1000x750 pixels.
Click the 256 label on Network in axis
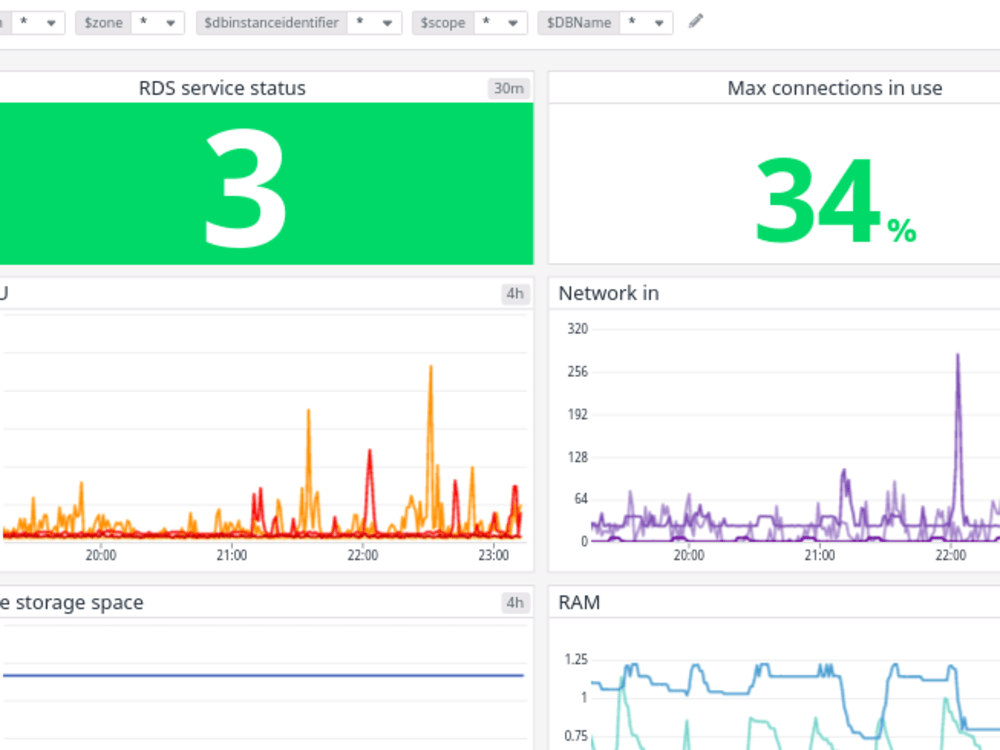coord(577,372)
